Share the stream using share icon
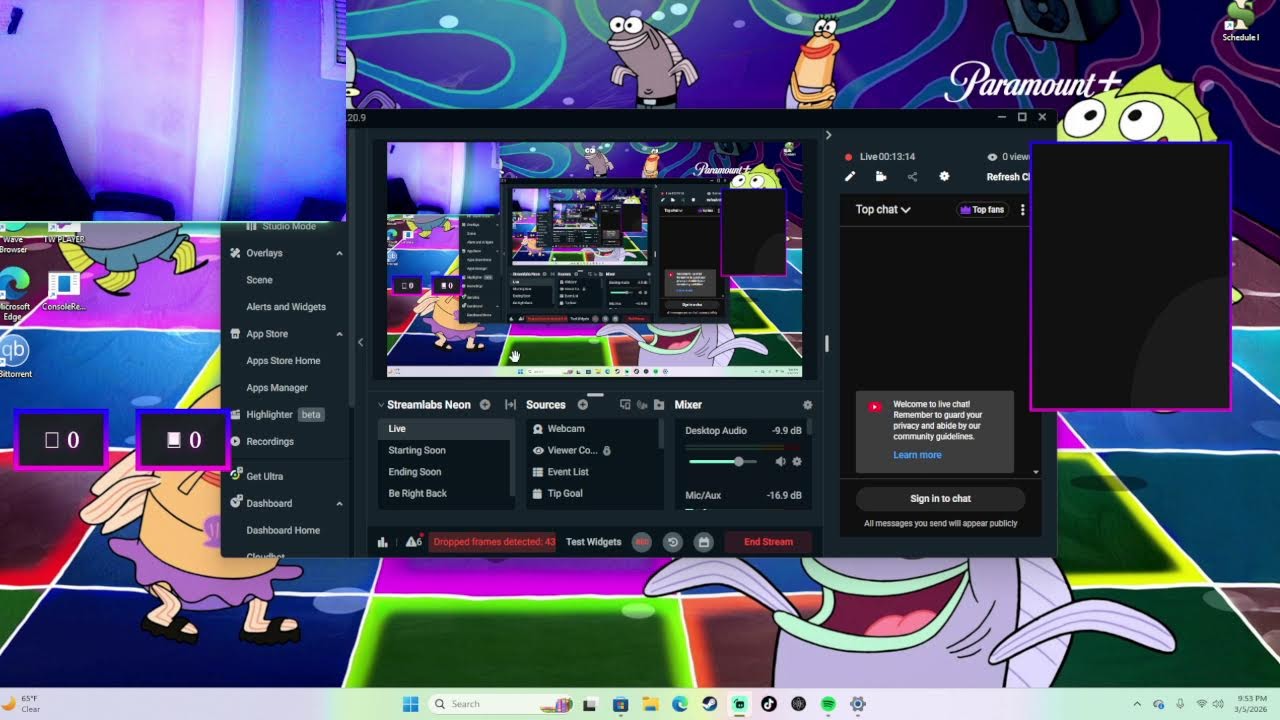Image resolution: width=1280 pixels, height=720 pixels. pos(912,177)
